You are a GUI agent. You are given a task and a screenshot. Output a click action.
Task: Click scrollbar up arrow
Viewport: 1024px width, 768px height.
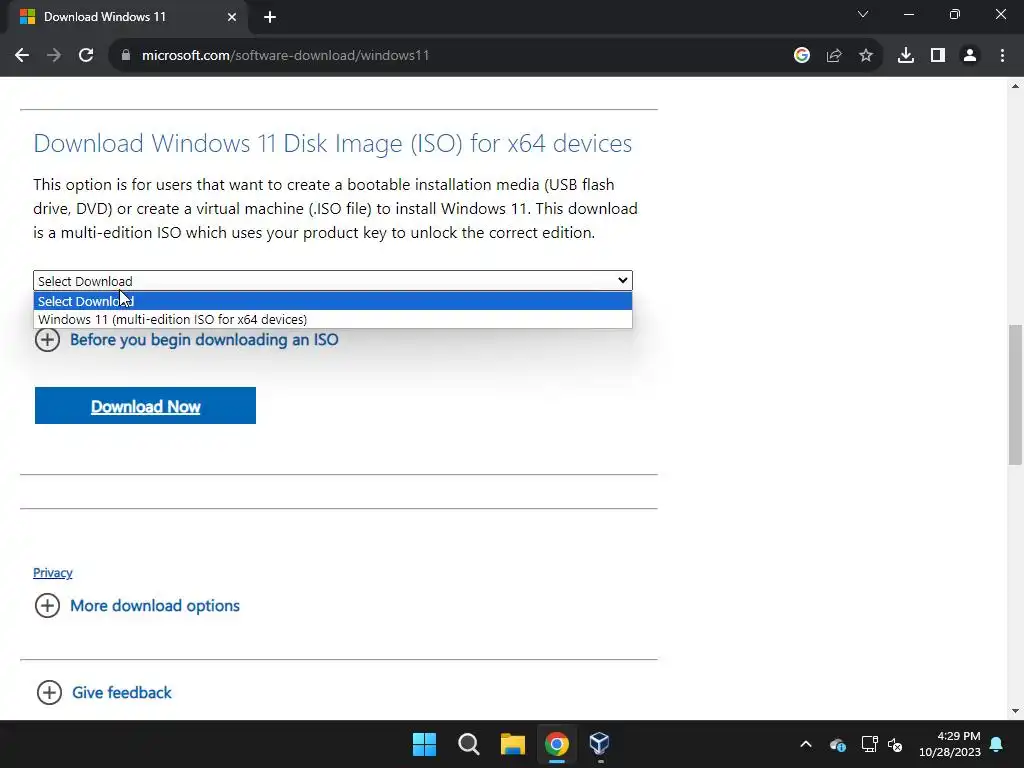[x=1015, y=86]
